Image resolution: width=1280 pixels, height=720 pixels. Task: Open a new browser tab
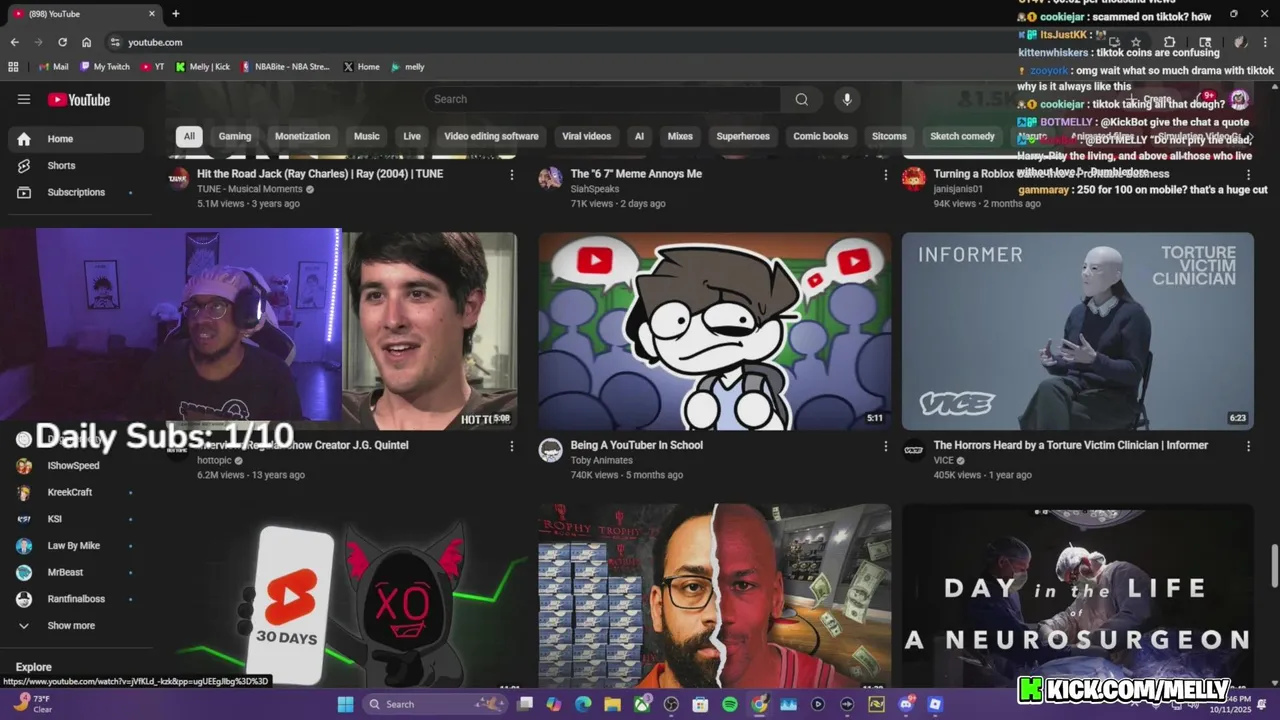176,14
